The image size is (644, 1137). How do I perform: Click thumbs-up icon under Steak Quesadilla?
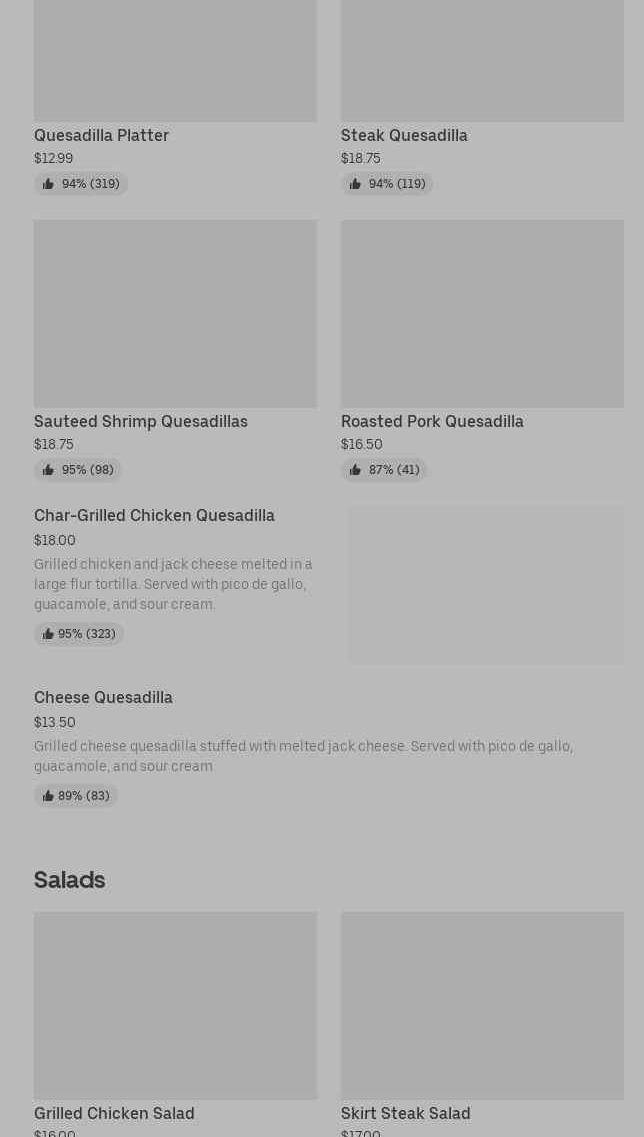(355, 184)
